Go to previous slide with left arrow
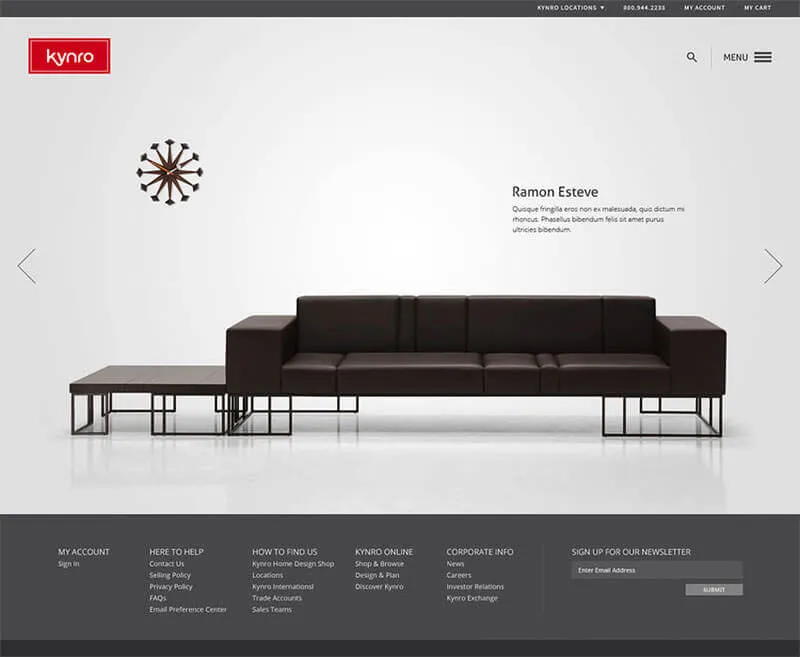The width and height of the screenshot is (800, 657). tap(26, 266)
